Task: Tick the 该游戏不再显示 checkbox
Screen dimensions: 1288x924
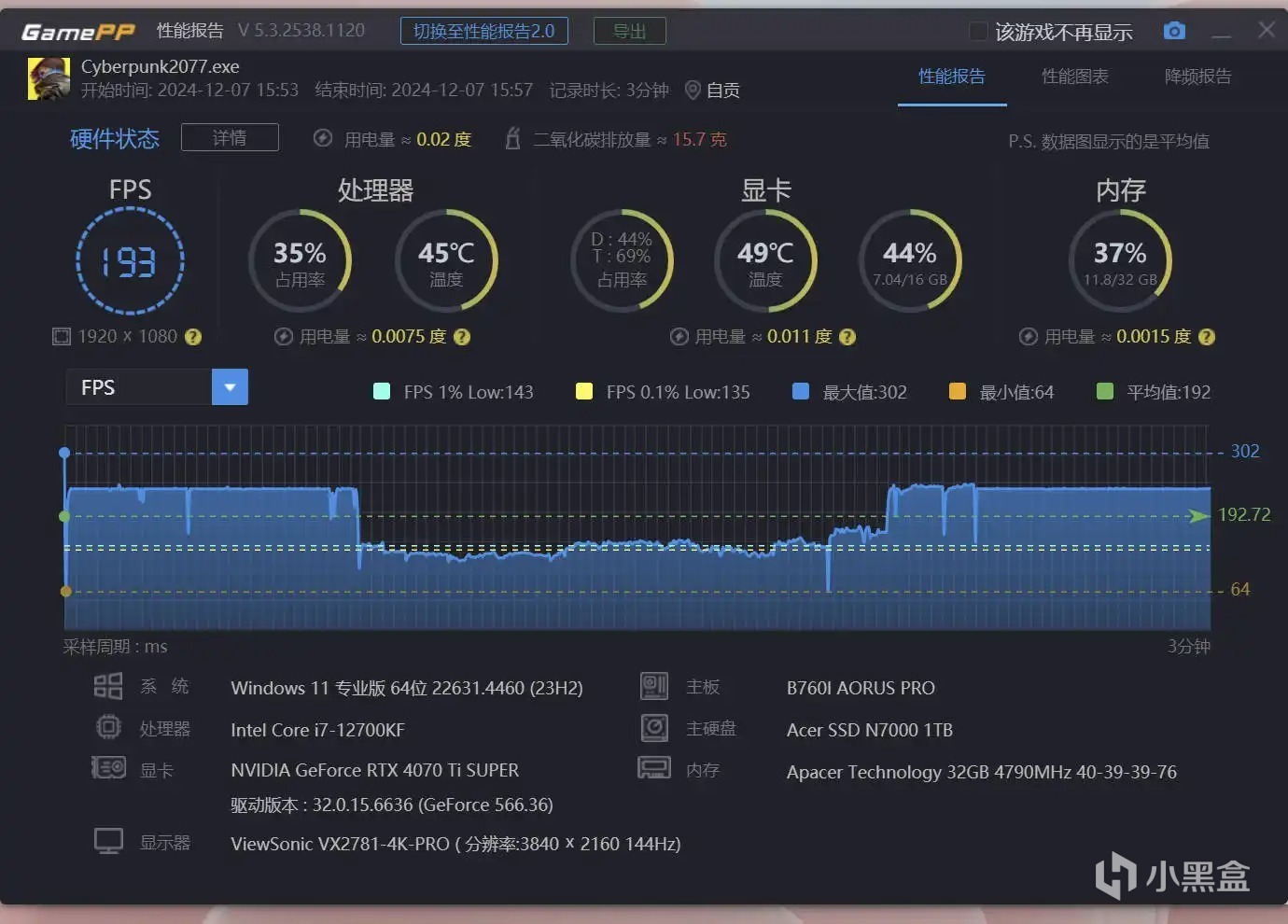Action: (978, 32)
